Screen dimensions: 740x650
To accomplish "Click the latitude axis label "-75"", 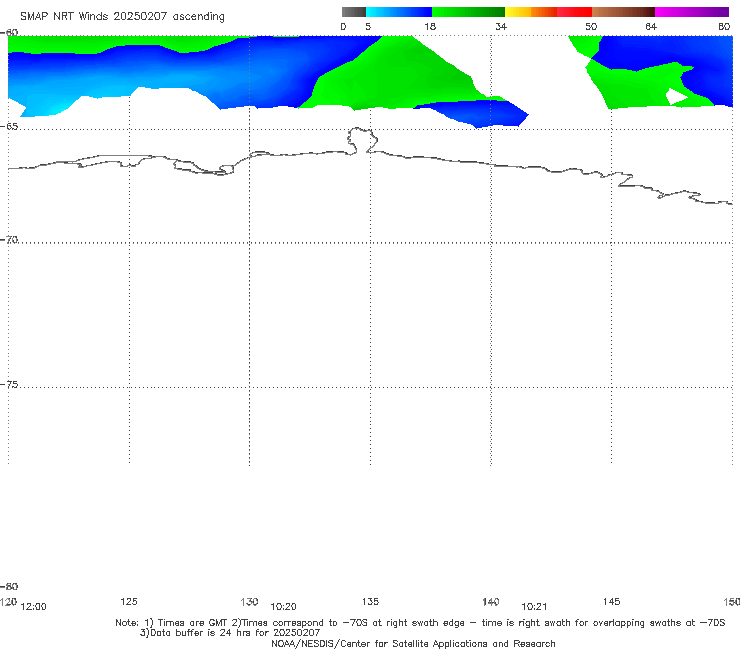I will coord(9,384).
